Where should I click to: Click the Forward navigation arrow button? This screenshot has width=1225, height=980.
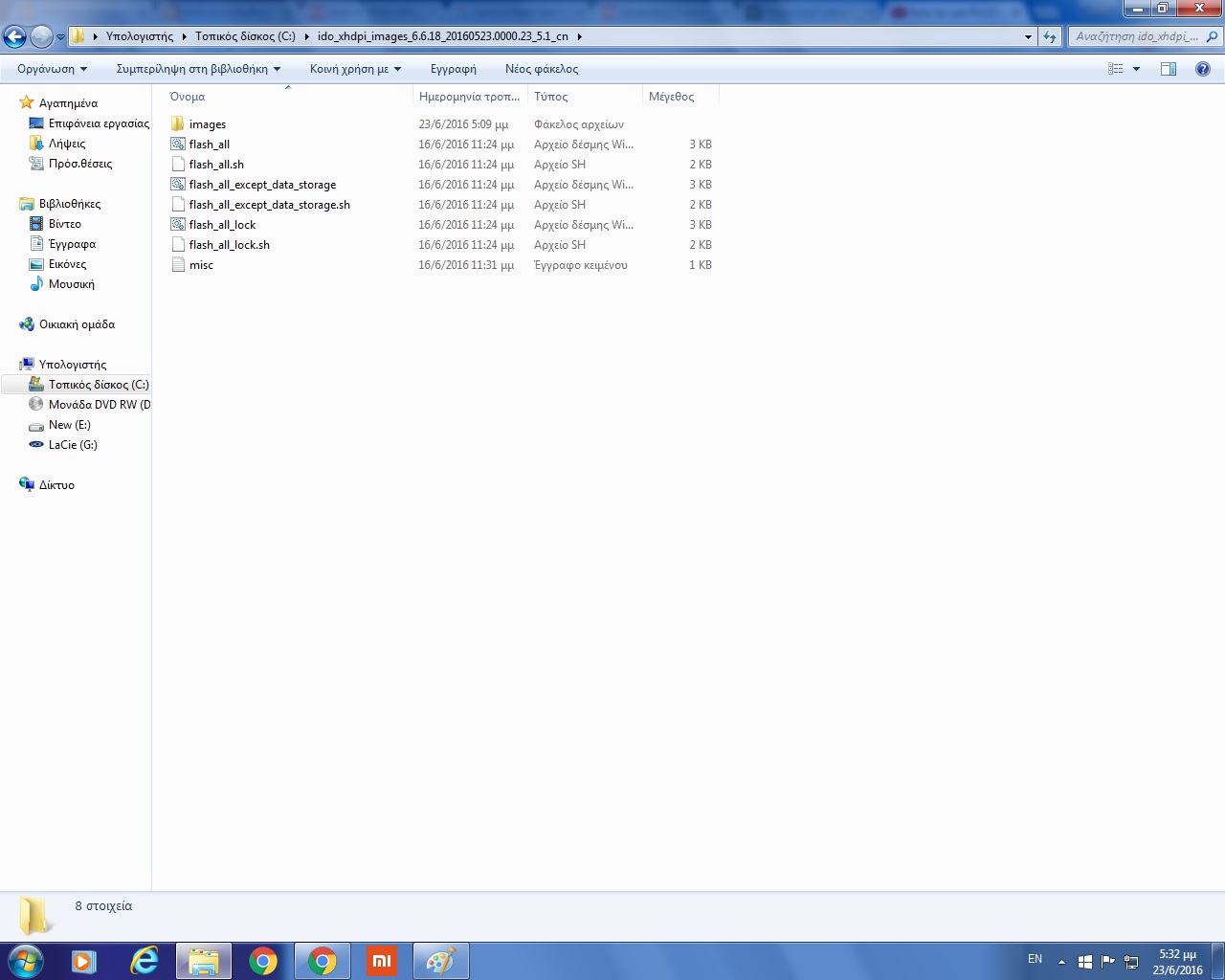click(41, 37)
